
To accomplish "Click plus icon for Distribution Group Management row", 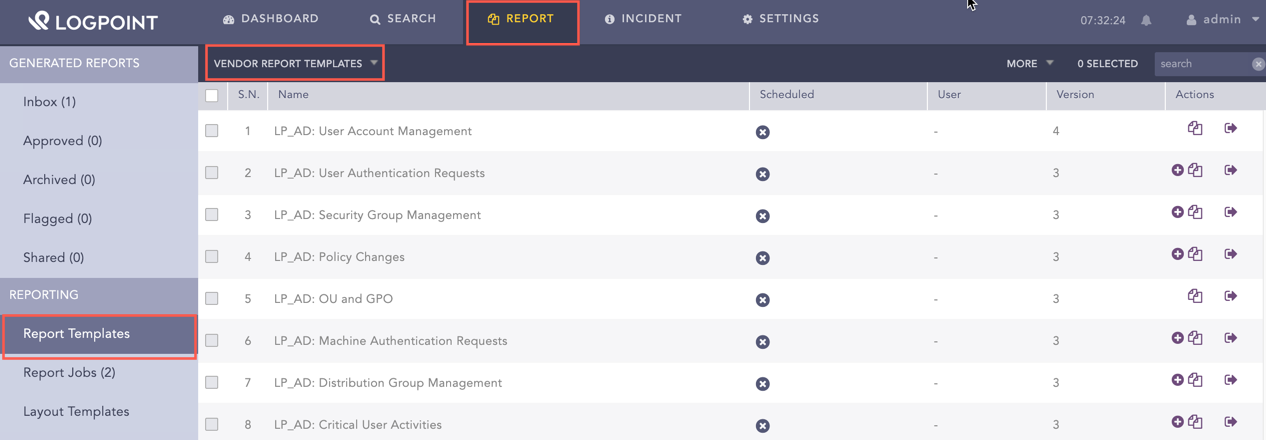I will point(1177,380).
